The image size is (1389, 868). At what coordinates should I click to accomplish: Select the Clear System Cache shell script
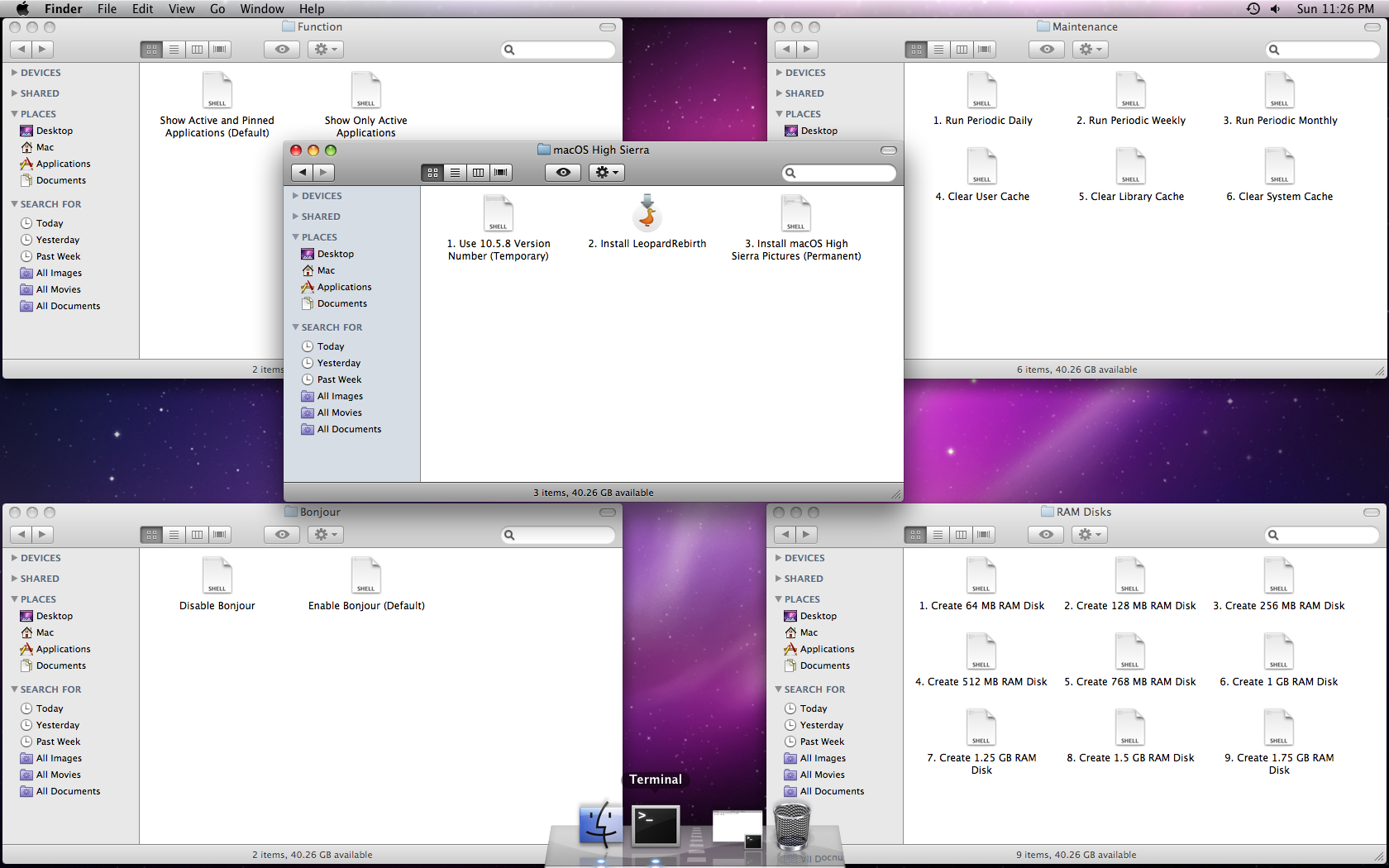(1280, 166)
